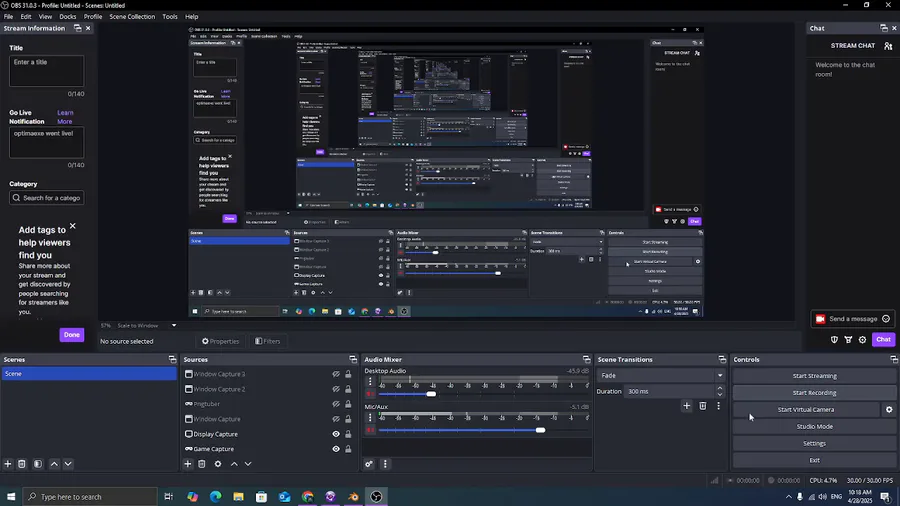Open advanced audio properties gear icon
The width and height of the screenshot is (900, 506).
tap(369, 464)
